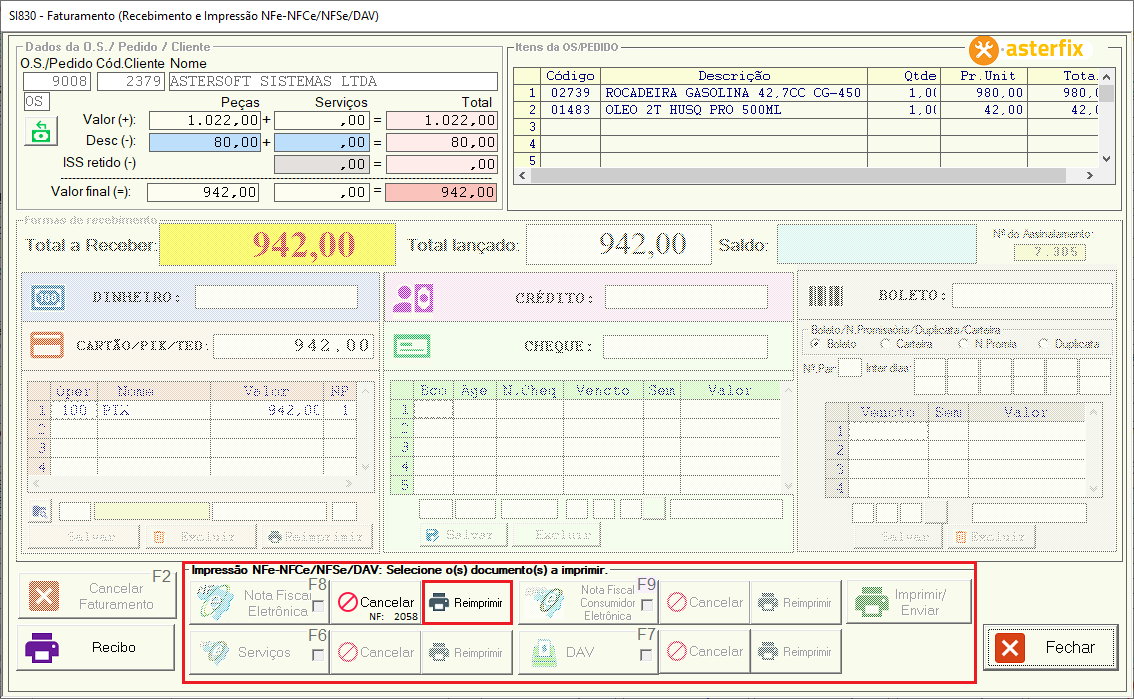This screenshot has width=1134, height=699.
Task: Click the Nota Fiscal Eletrônica F8 button
Action: coord(258,602)
